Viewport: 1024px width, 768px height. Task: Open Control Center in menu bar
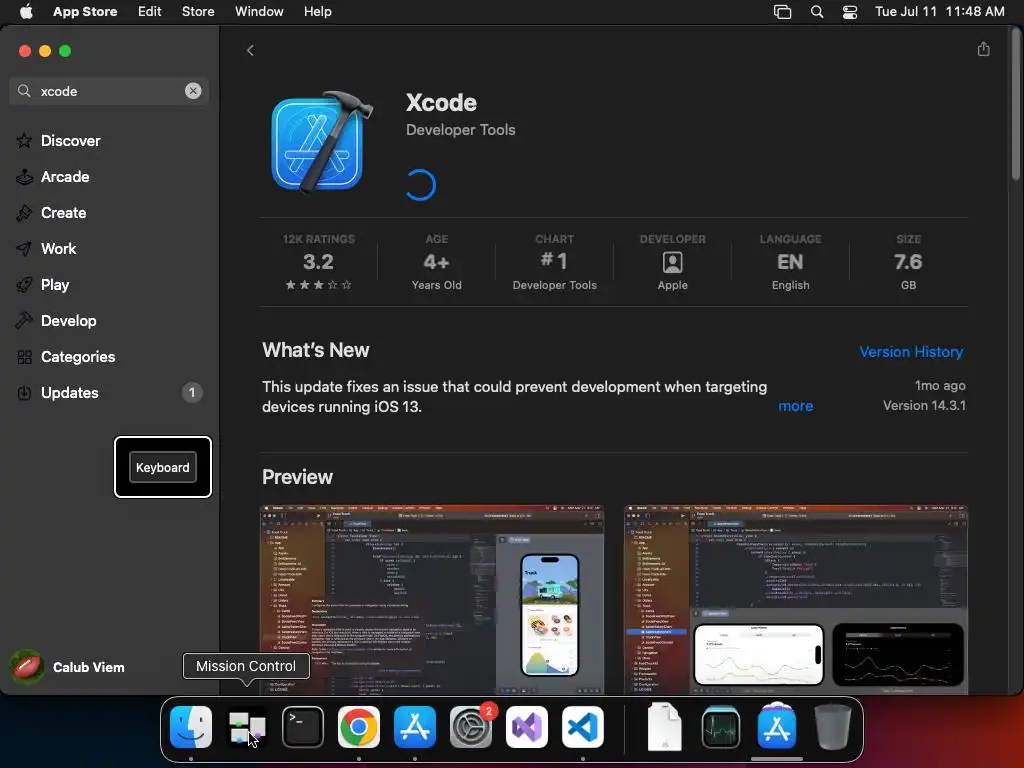(x=850, y=11)
